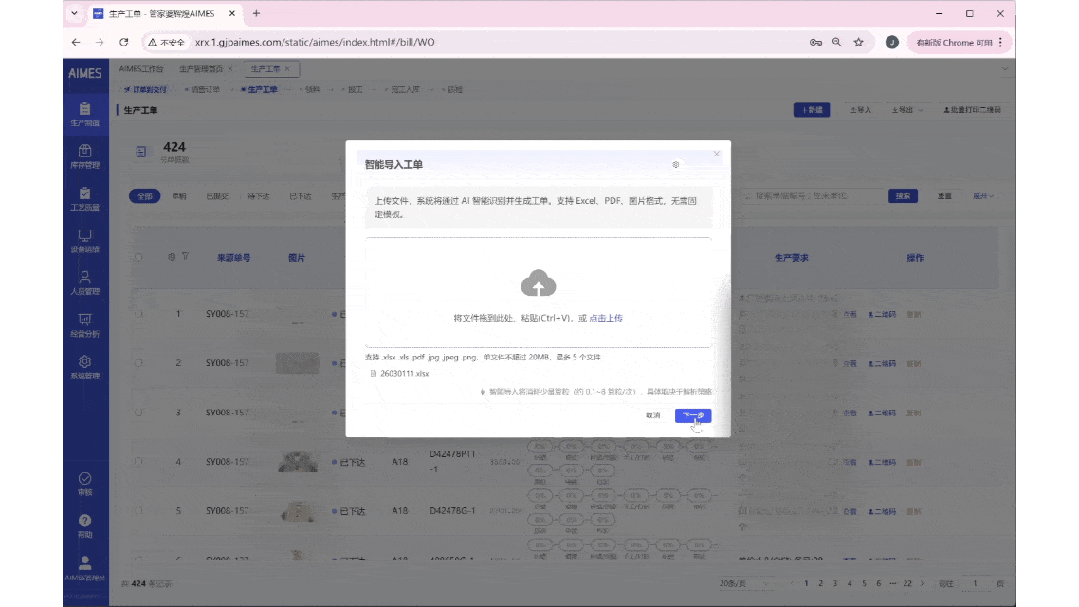1079x607 pixels.
Task: Click the 点击上传 upload link
Action: (606, 318)
